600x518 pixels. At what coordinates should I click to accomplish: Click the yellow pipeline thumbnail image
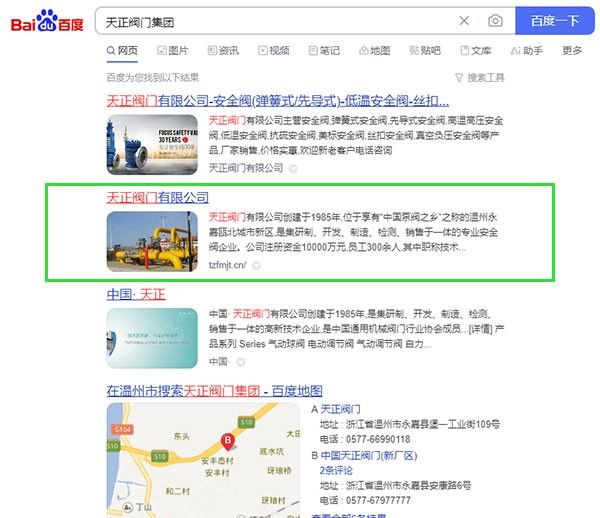[x=152, y=241]
